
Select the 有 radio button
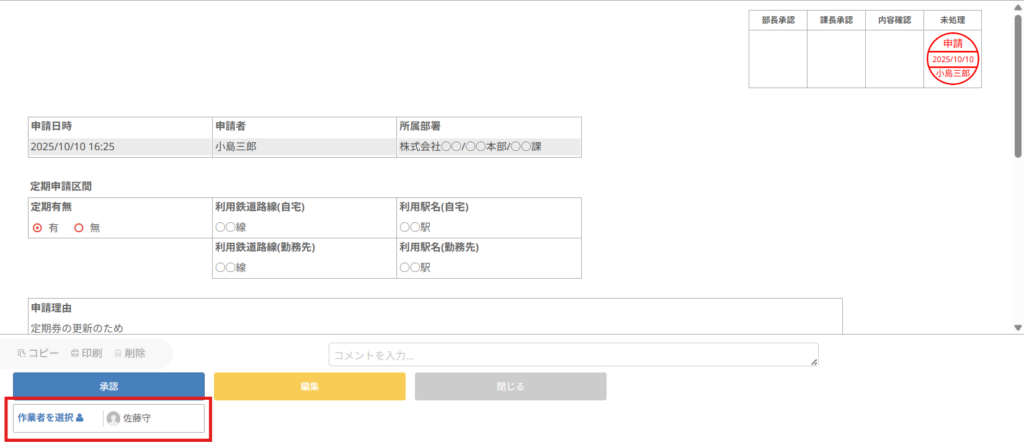click(x=37, y=228)
